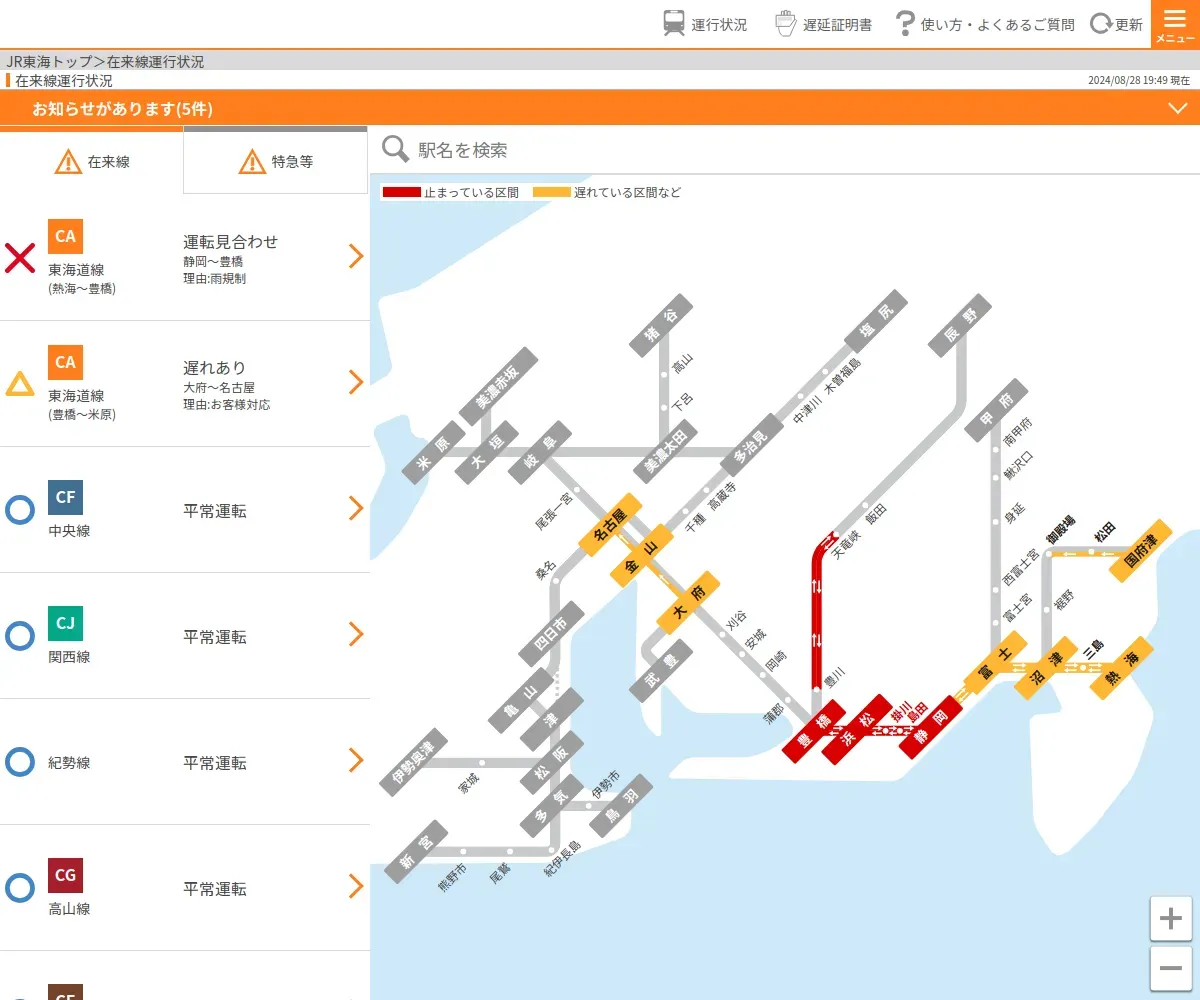The height and width of the screenshot is (1000, 1200).
Task: Select 四日市 station on the map
Action: (x=551, y=633)
